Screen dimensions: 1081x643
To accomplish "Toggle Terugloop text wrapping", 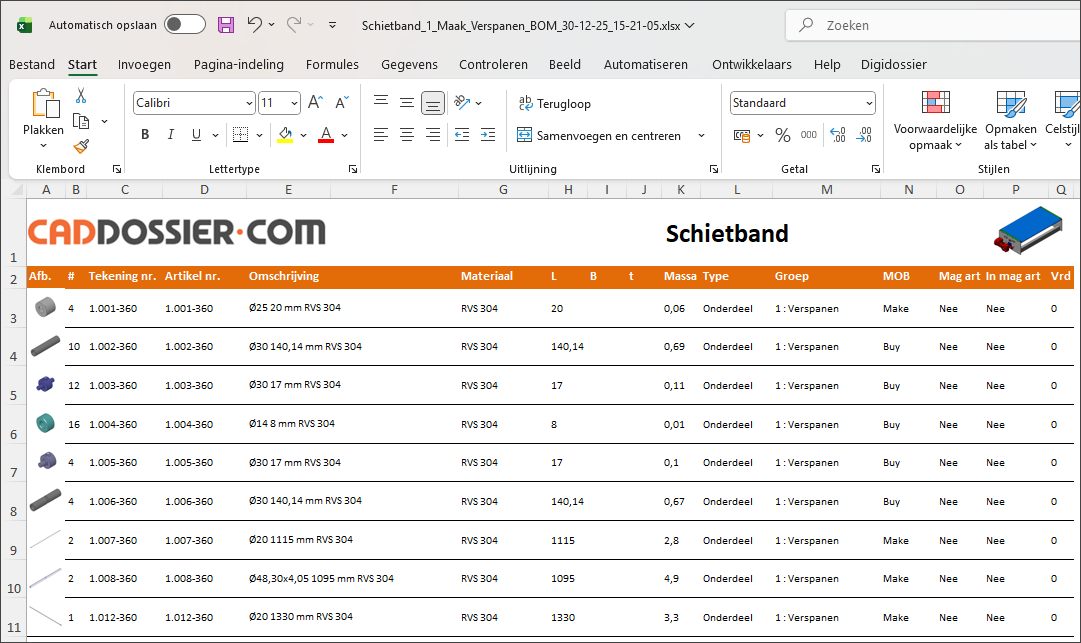I will [555, 103].
